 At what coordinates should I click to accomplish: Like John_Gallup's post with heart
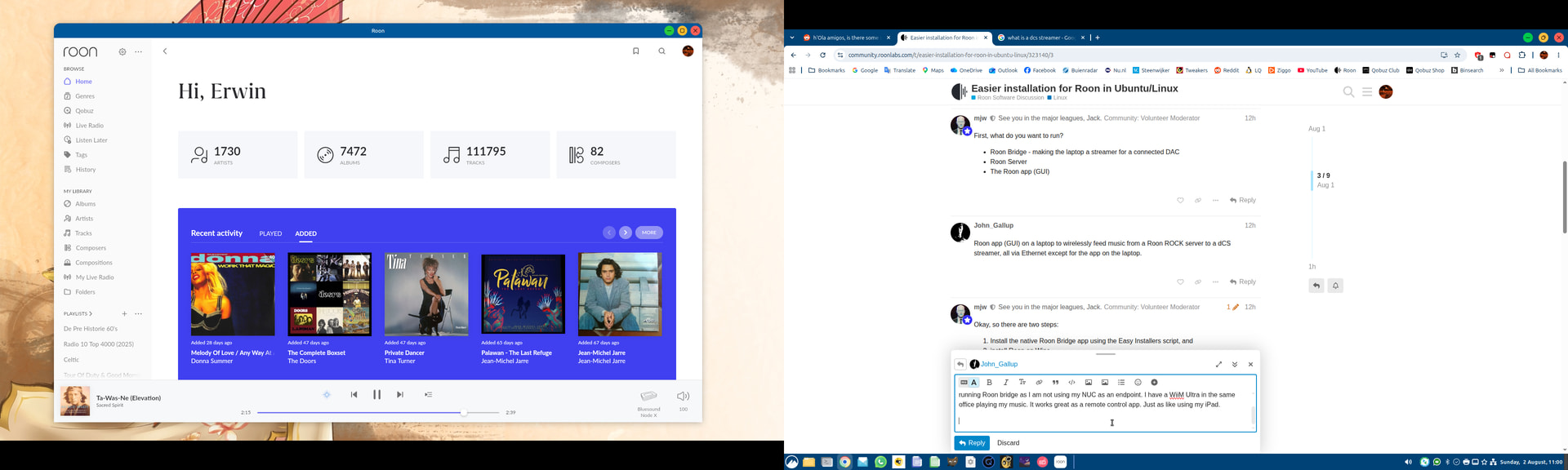click(x=1180, y=282)
